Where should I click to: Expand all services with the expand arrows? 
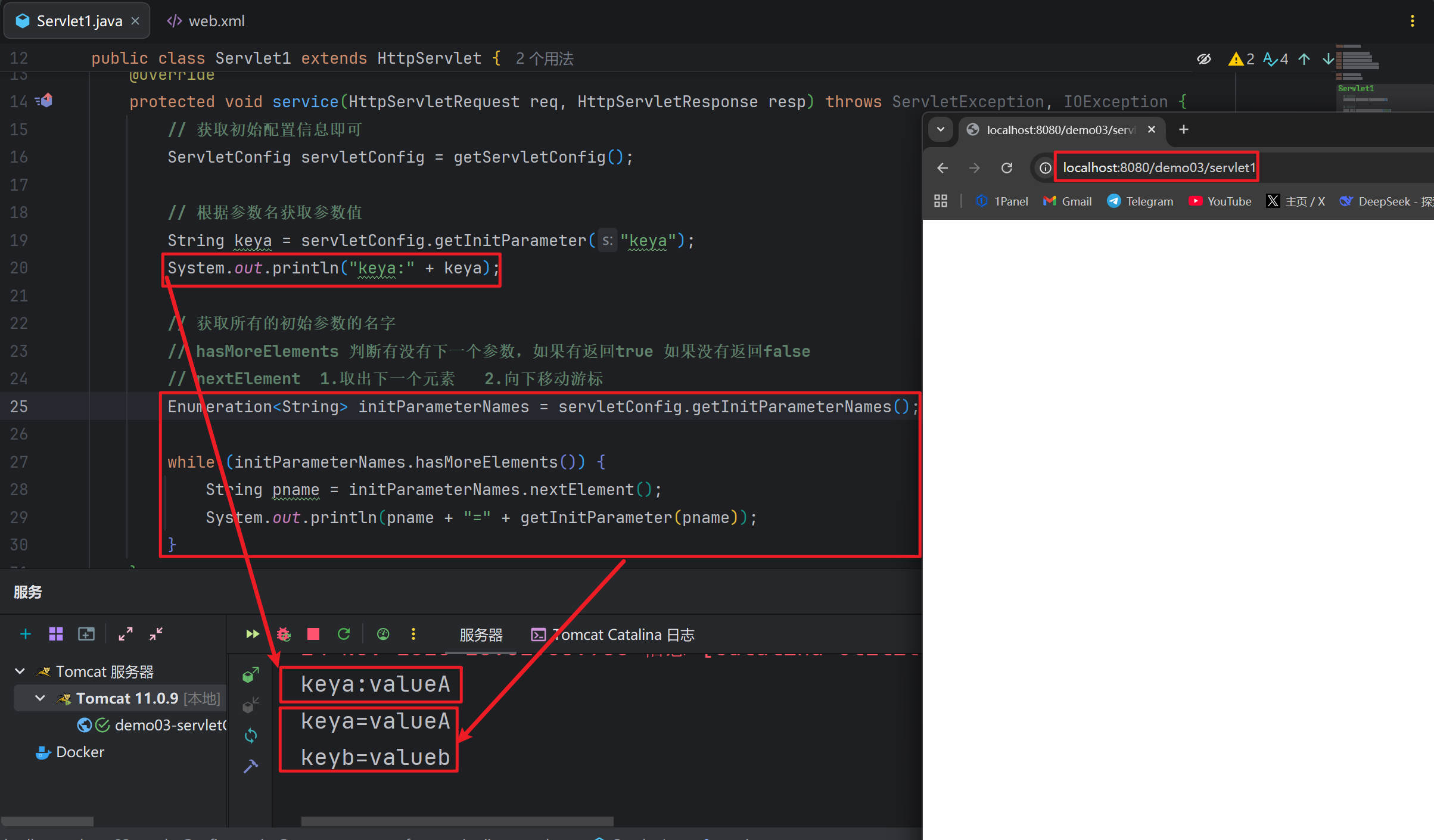[125, 634]
